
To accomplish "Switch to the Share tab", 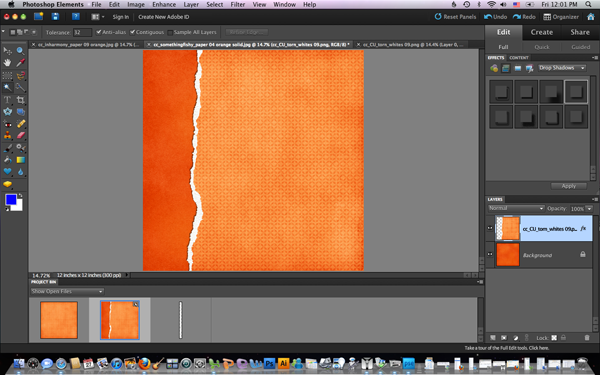I will (580, 32).
